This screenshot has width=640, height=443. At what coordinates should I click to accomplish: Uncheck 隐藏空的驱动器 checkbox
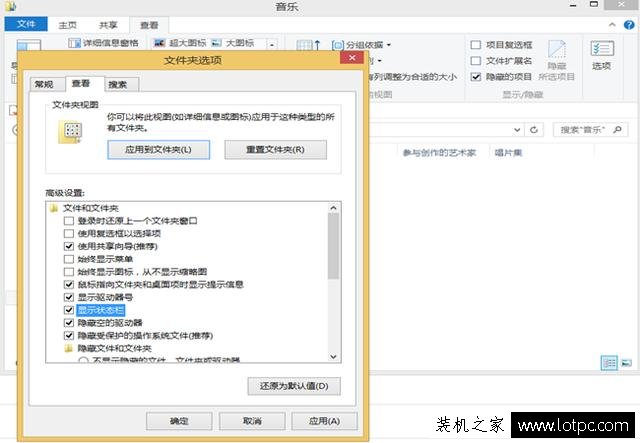[x=69, y=323]
